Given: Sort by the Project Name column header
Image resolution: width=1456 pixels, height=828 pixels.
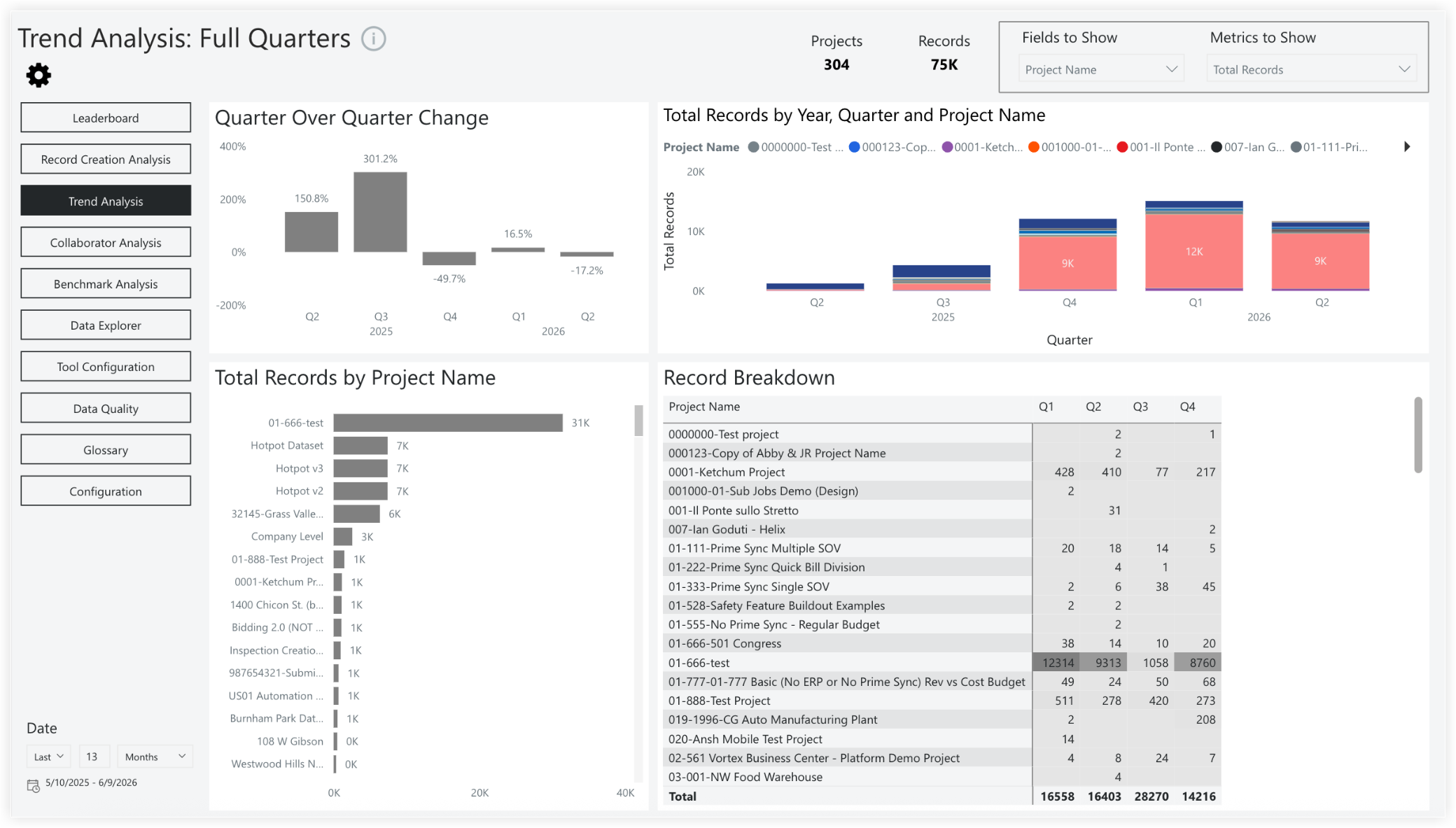Looking at the screenshot, I should [x=704, y=407].
